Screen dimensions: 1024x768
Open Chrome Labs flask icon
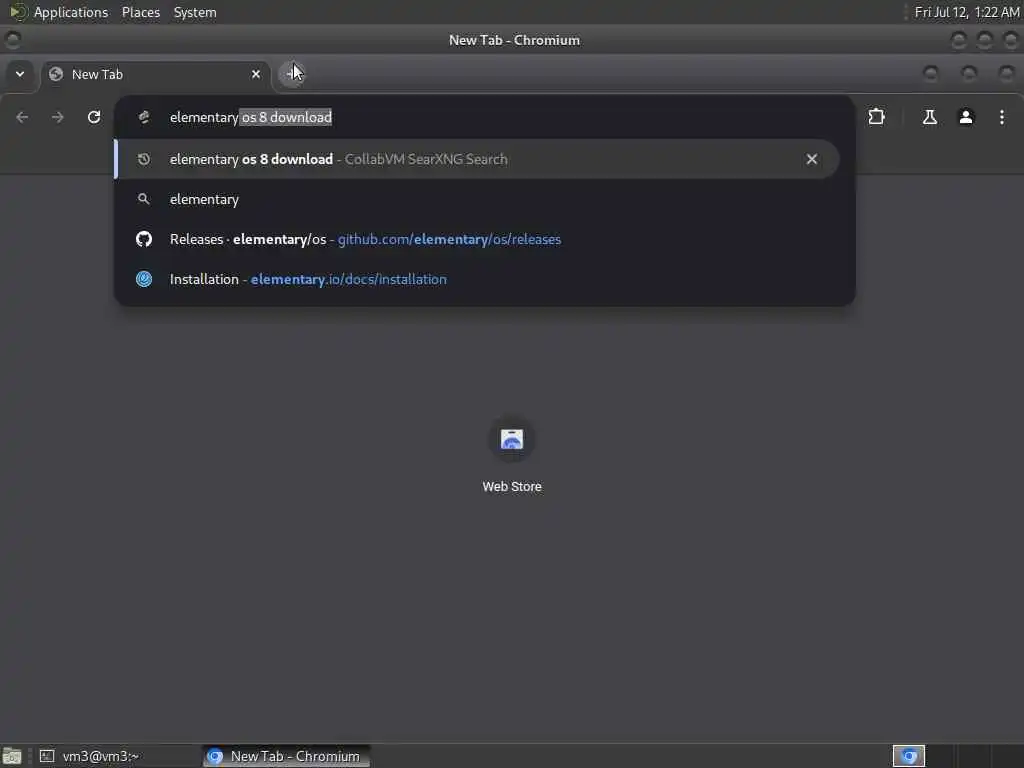click(x=929, y=117)
